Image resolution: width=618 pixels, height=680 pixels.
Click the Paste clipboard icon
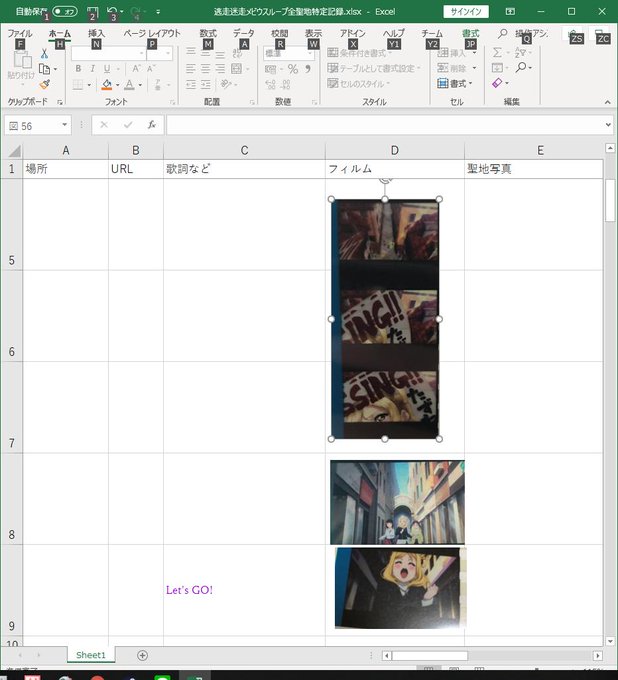(22, 60)
